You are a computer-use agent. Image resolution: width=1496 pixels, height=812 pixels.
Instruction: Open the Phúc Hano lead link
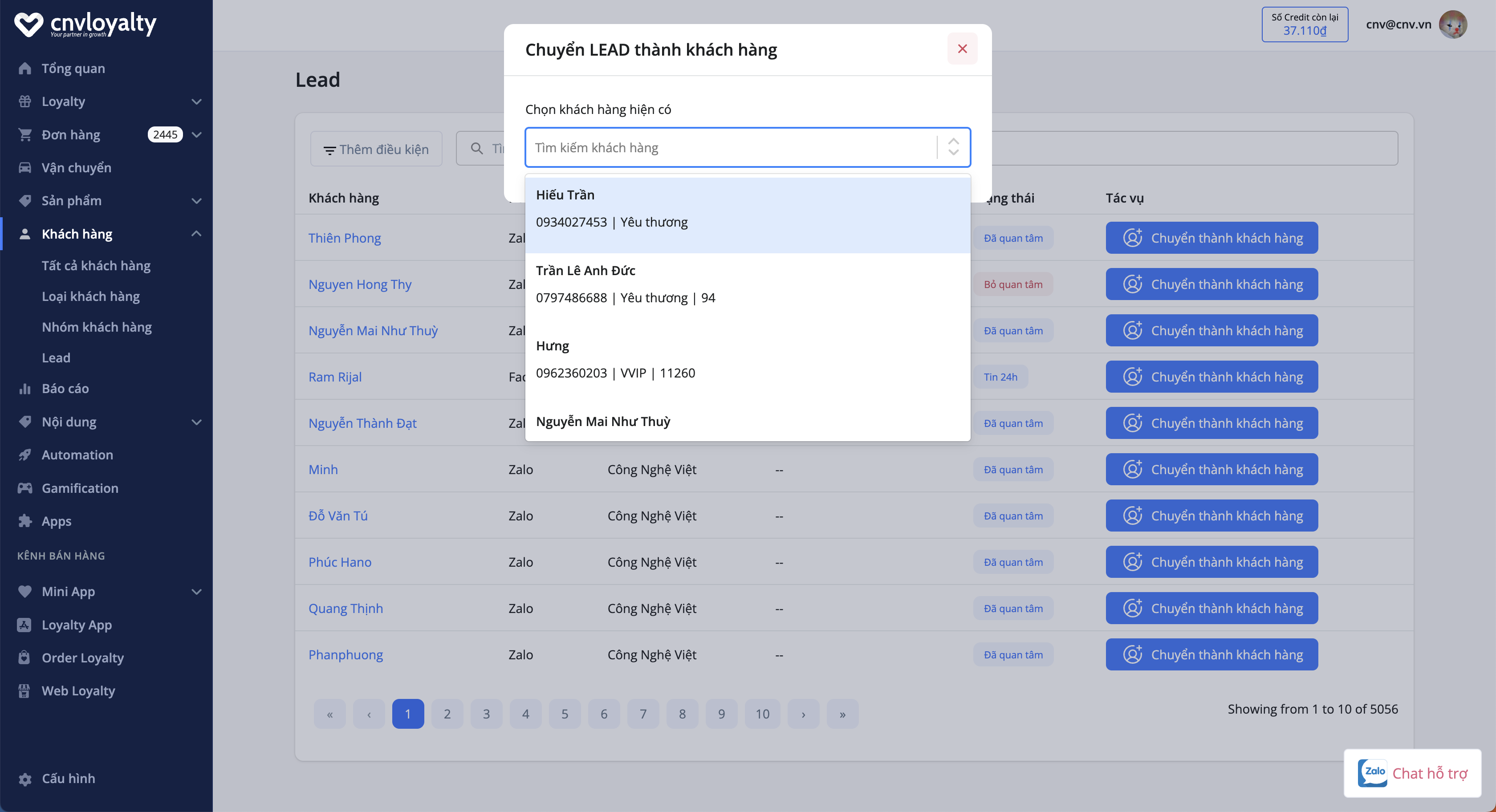pos(340,562)
